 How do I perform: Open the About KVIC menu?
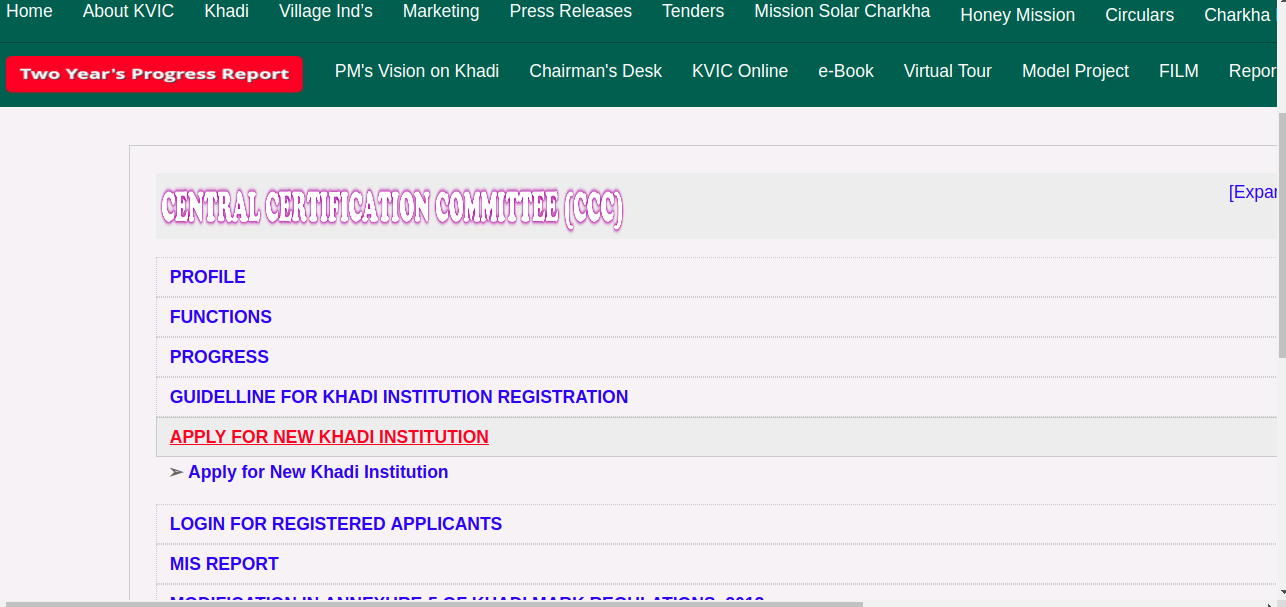(x=128, y=12)
